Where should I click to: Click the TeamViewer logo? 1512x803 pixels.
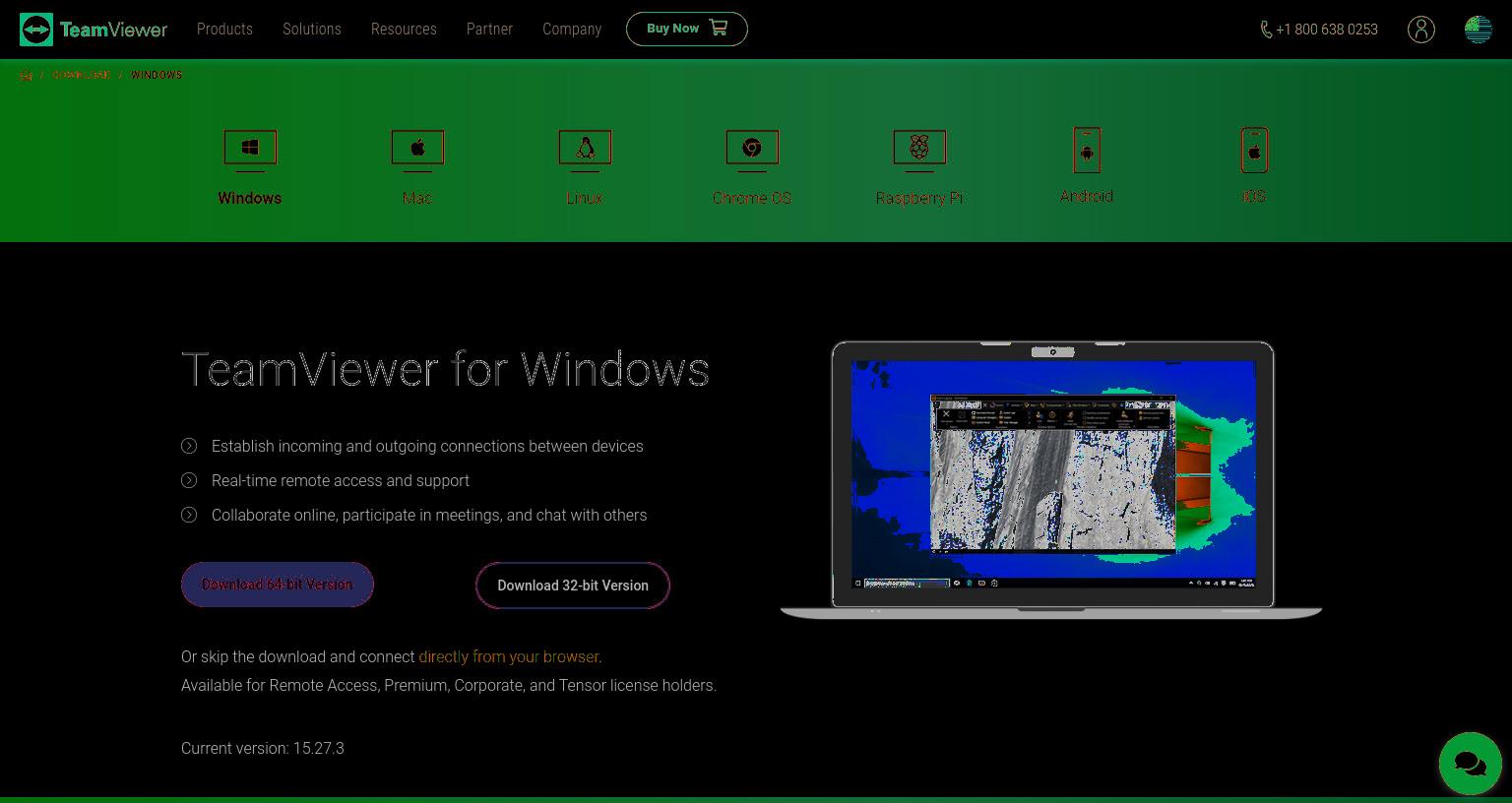(x=94, y=30)
